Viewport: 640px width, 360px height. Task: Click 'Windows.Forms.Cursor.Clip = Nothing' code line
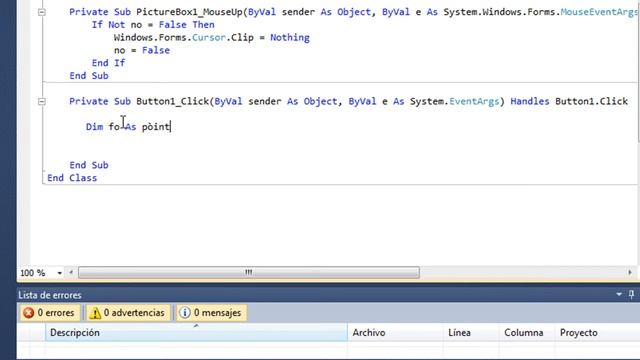[211, 38]
